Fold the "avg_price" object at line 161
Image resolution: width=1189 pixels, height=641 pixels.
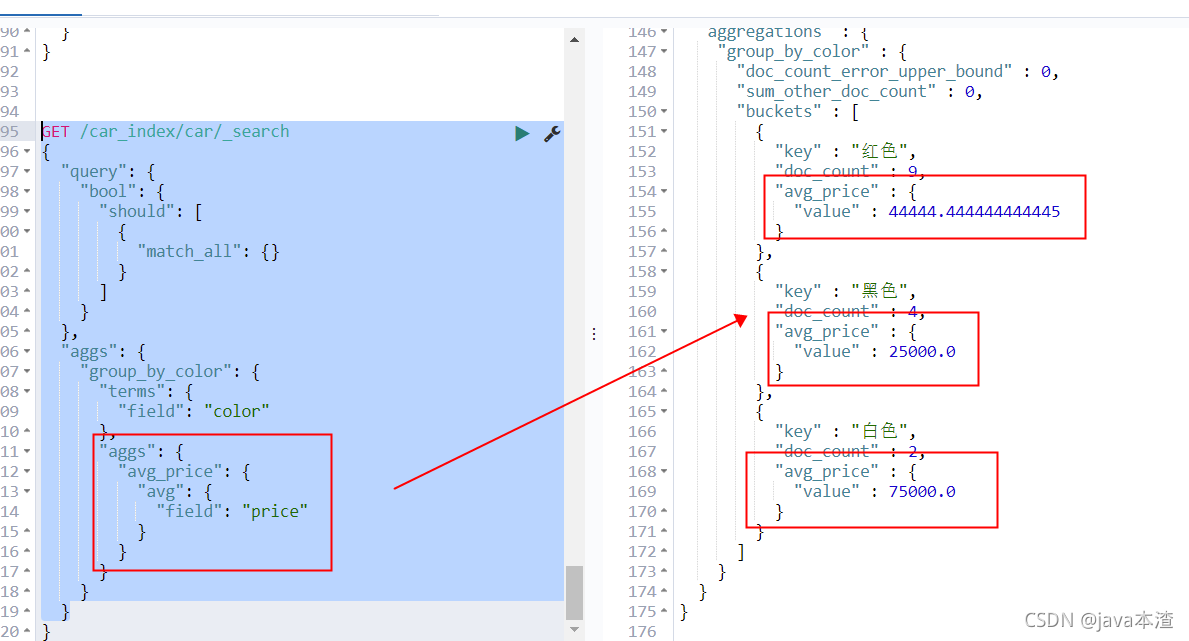664,331
